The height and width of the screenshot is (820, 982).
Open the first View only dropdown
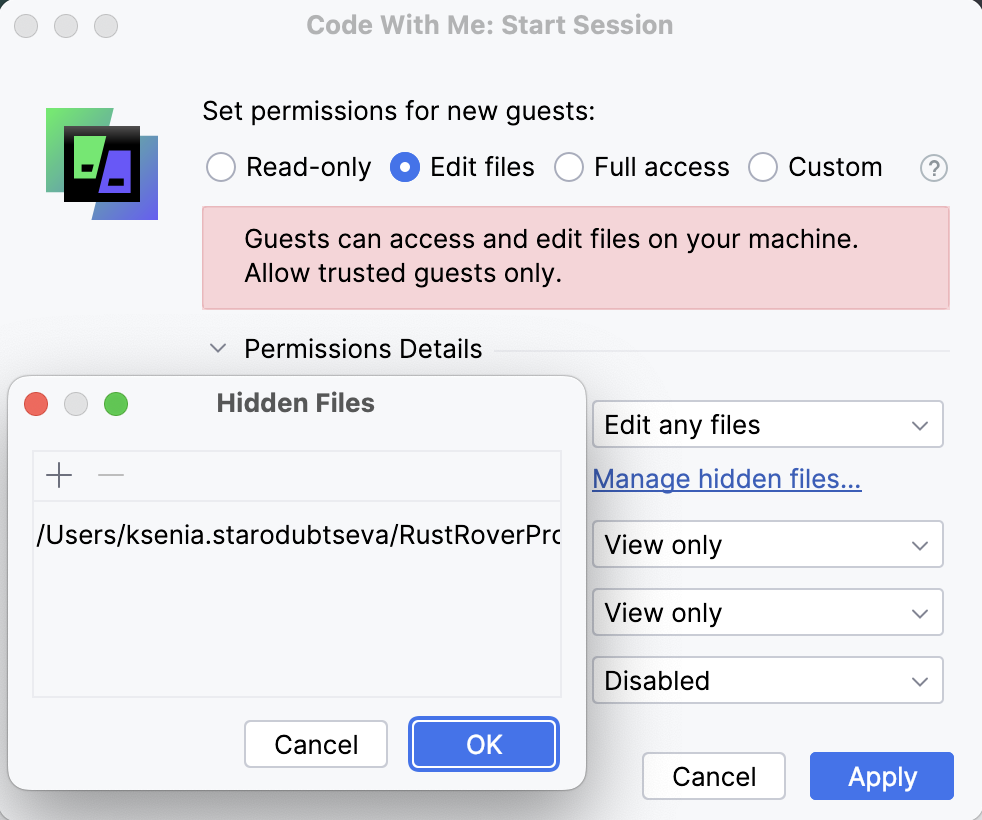(x=767, y=544)
